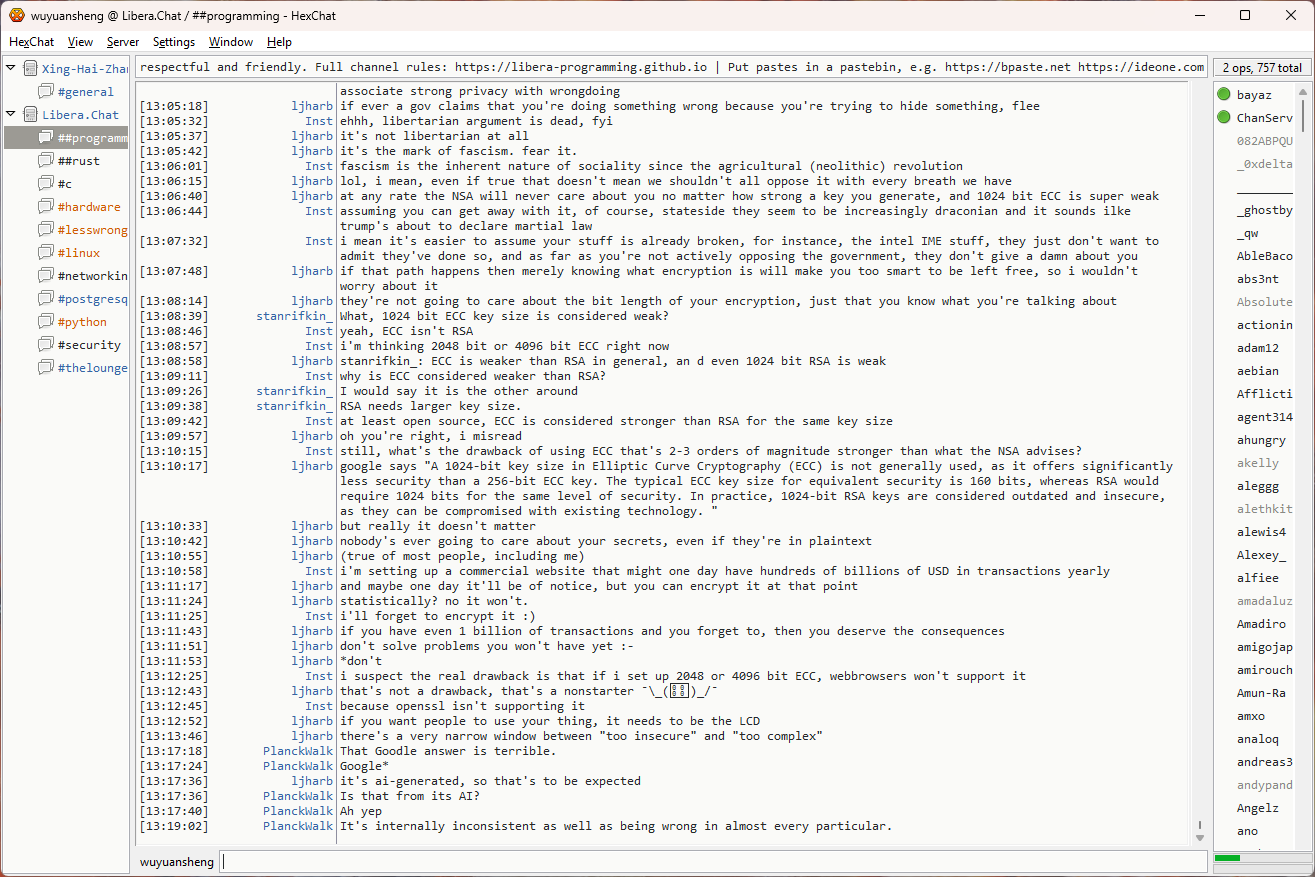Click the #general channel icon
This screenshot has height=877, width=1315.
(x=46, y=92)
